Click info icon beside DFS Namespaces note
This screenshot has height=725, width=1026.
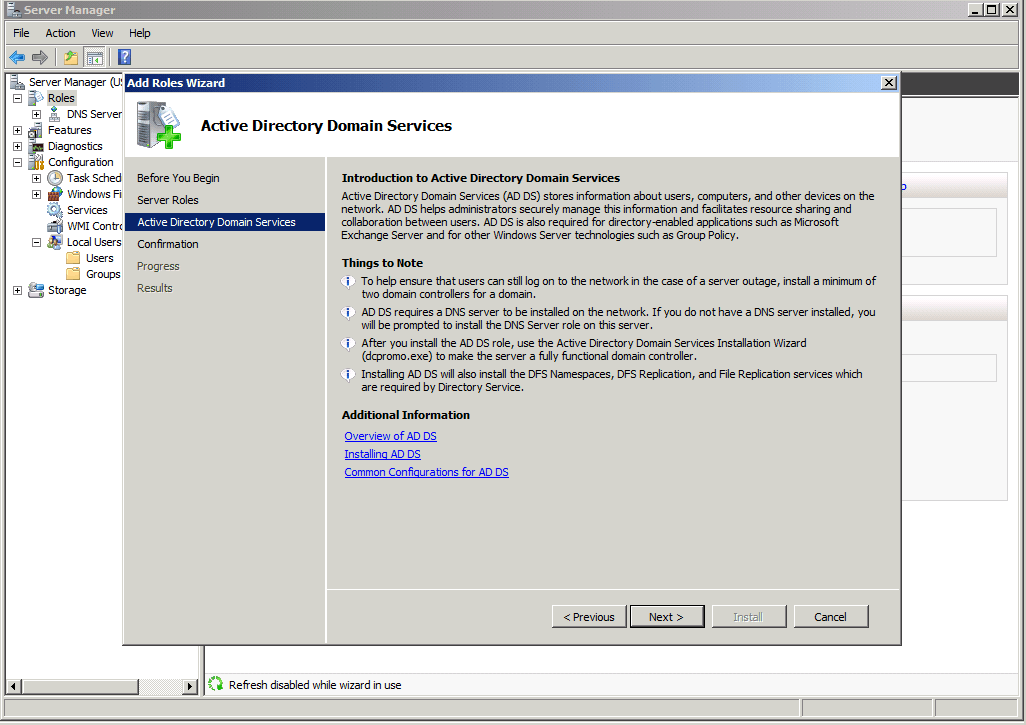(348, 375)
